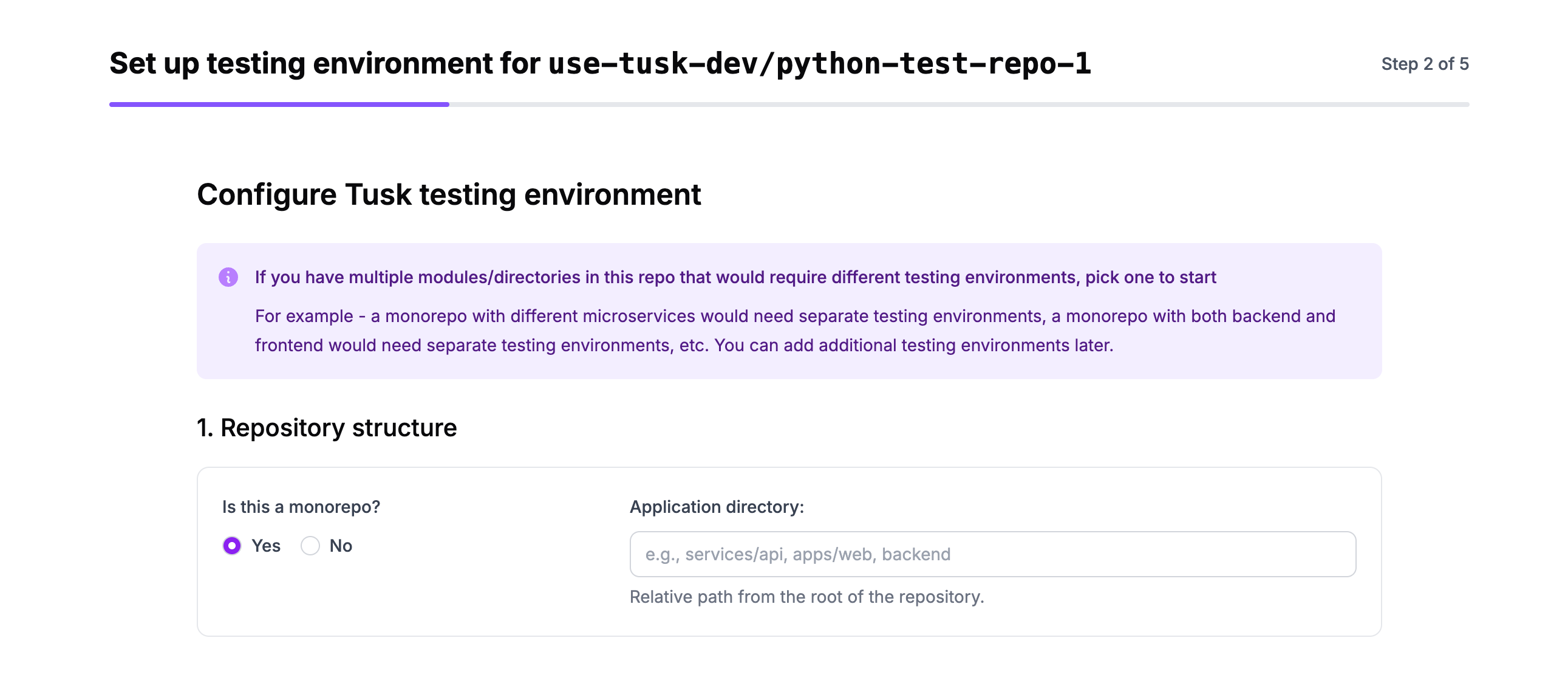The width and height of the screenshot is (1568, 683).
Task: Select the No monorepo radio button
Action: click(x=310, y=545)
